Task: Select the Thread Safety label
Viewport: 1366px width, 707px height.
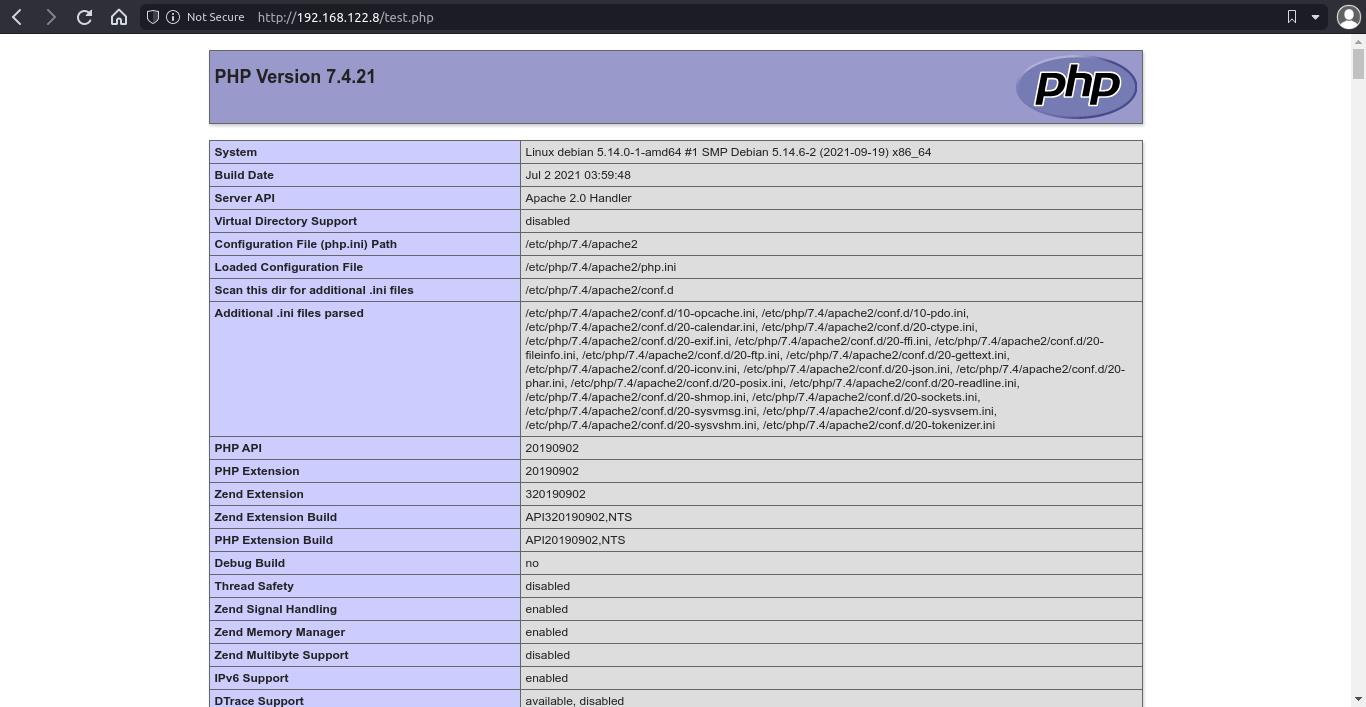Action: coord(254,586)
